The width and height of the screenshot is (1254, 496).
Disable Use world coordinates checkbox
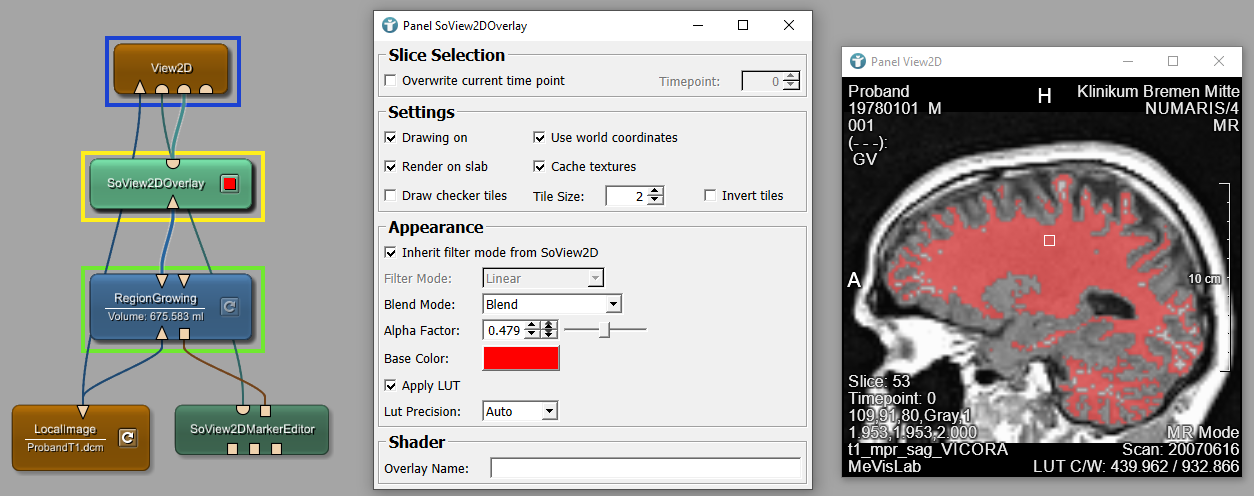coord(540,138)
